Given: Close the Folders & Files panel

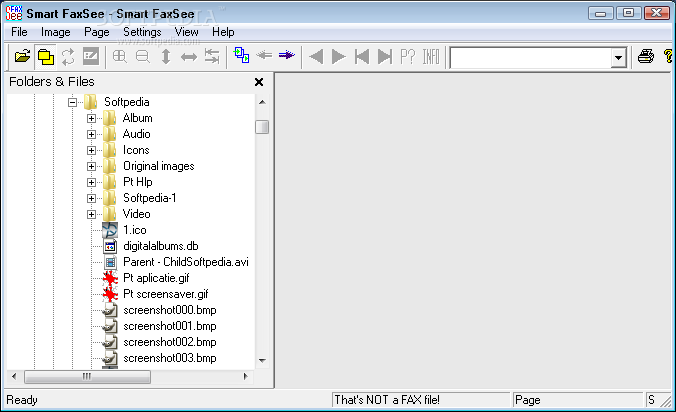Looking at the screenshot, I should point(259,82).
